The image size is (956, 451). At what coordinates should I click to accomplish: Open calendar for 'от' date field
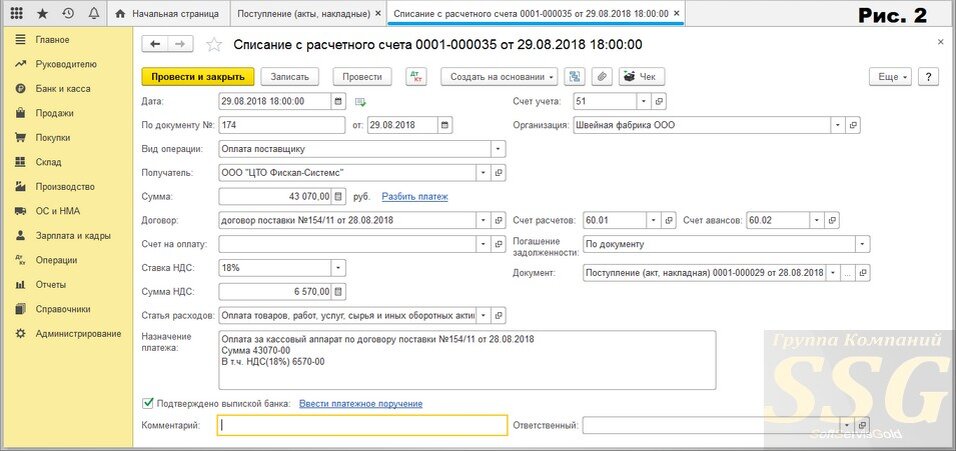(445, 126)
